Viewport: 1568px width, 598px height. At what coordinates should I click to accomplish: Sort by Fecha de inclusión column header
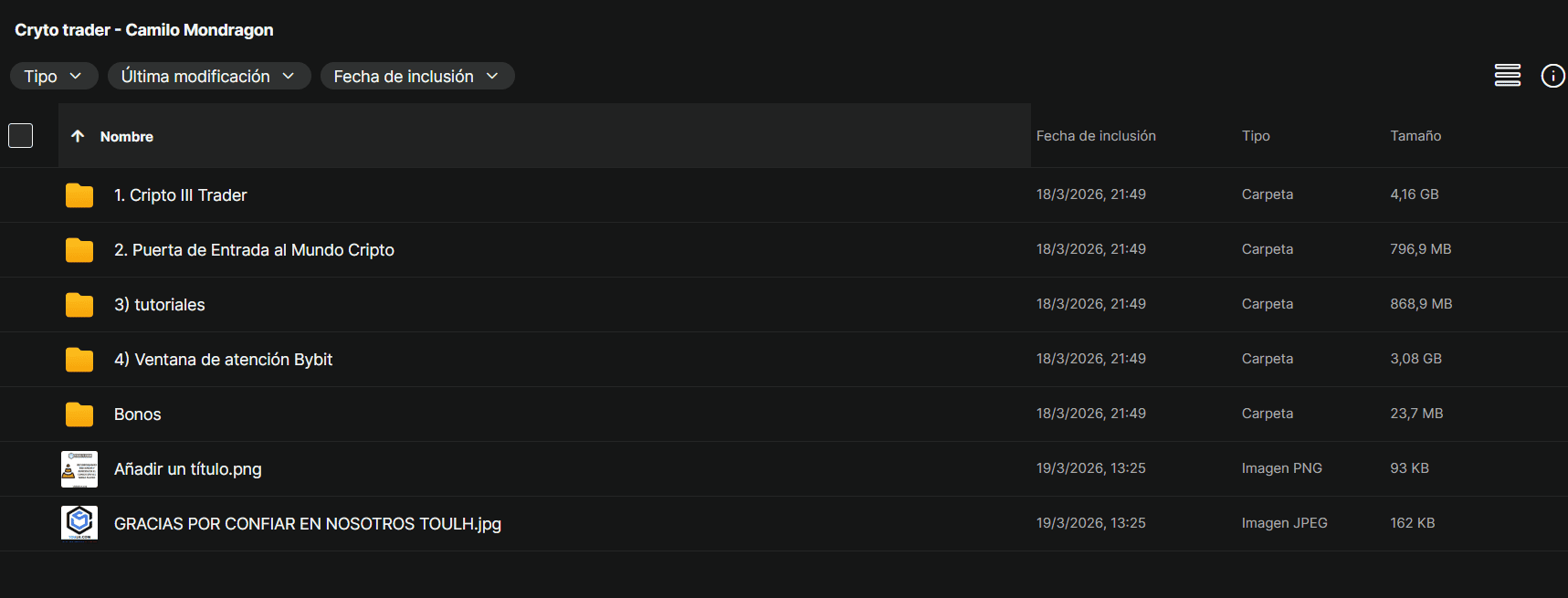pos(1096,136)
